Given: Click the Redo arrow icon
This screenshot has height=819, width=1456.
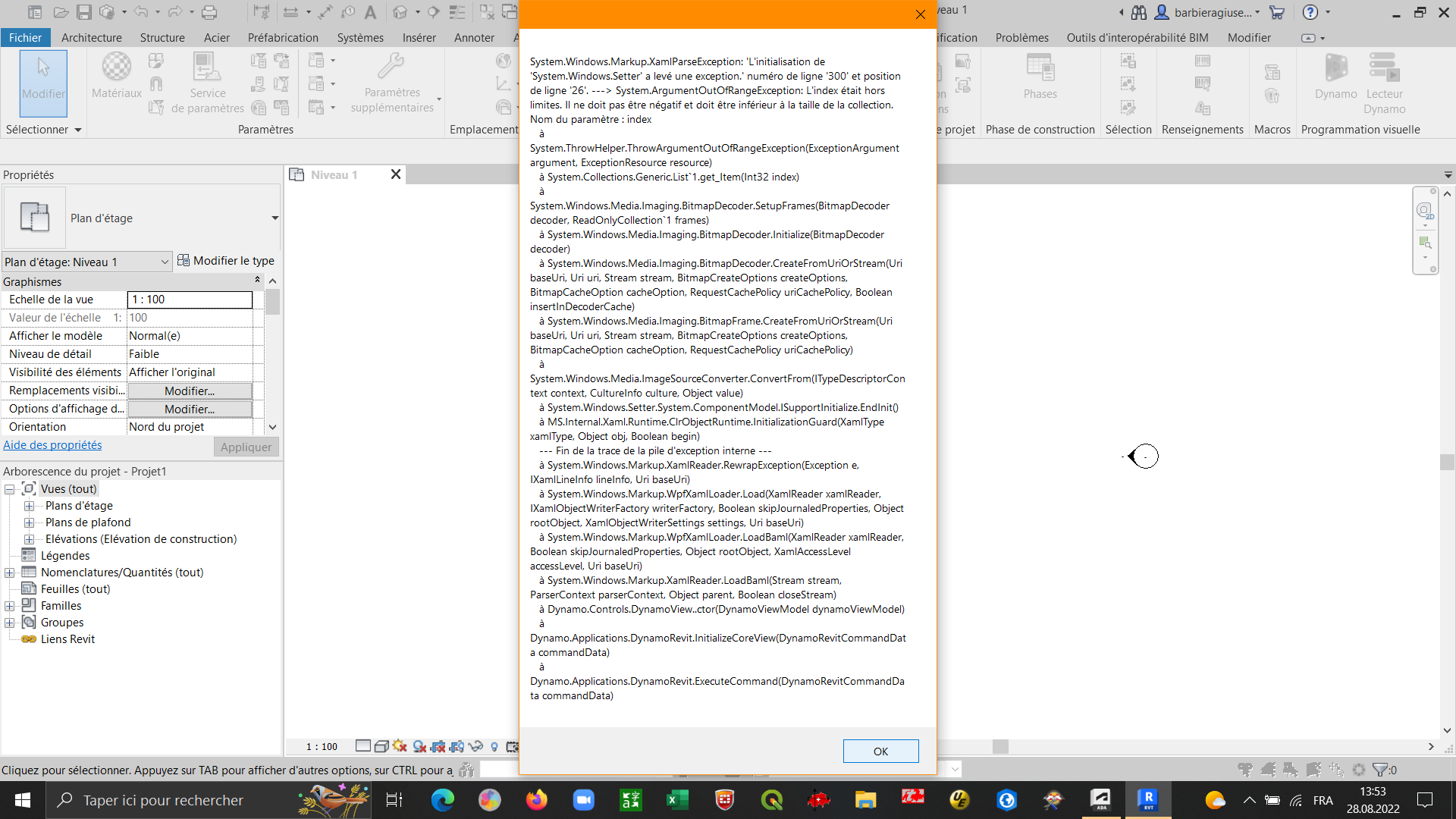Looking at the screenshot, I should (175, 12).
